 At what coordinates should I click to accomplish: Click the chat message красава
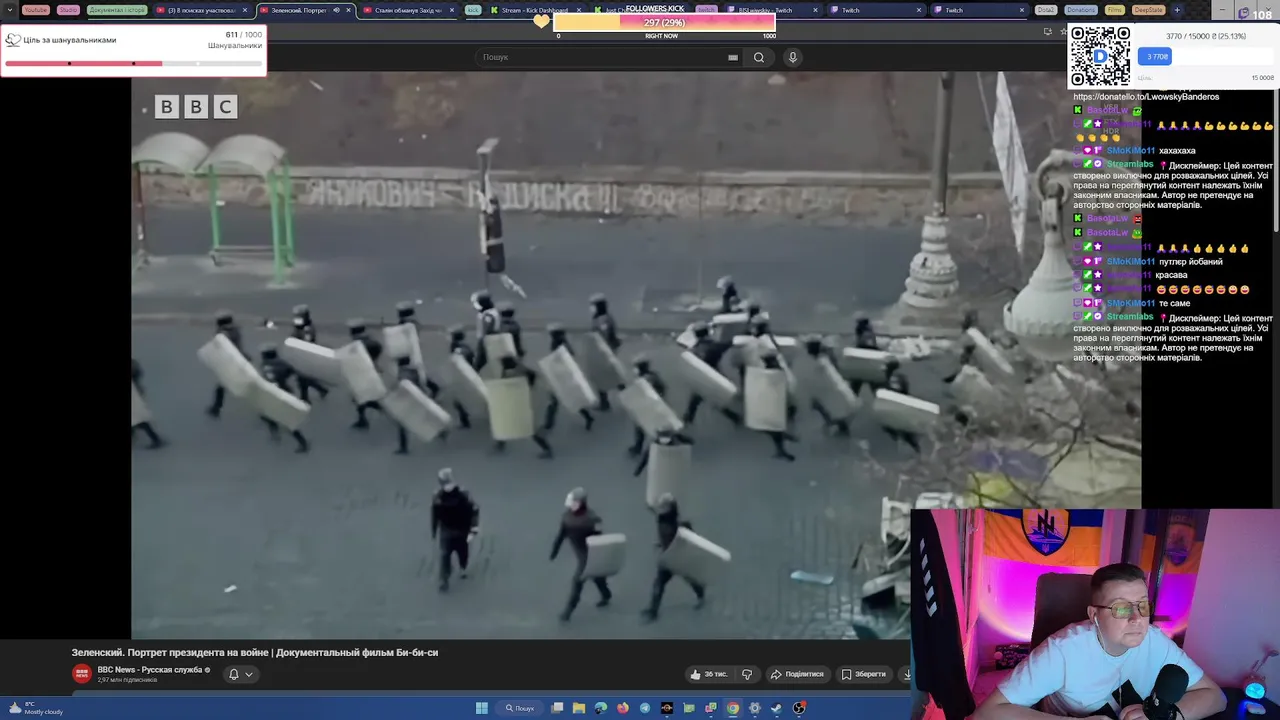[1171, 275]
